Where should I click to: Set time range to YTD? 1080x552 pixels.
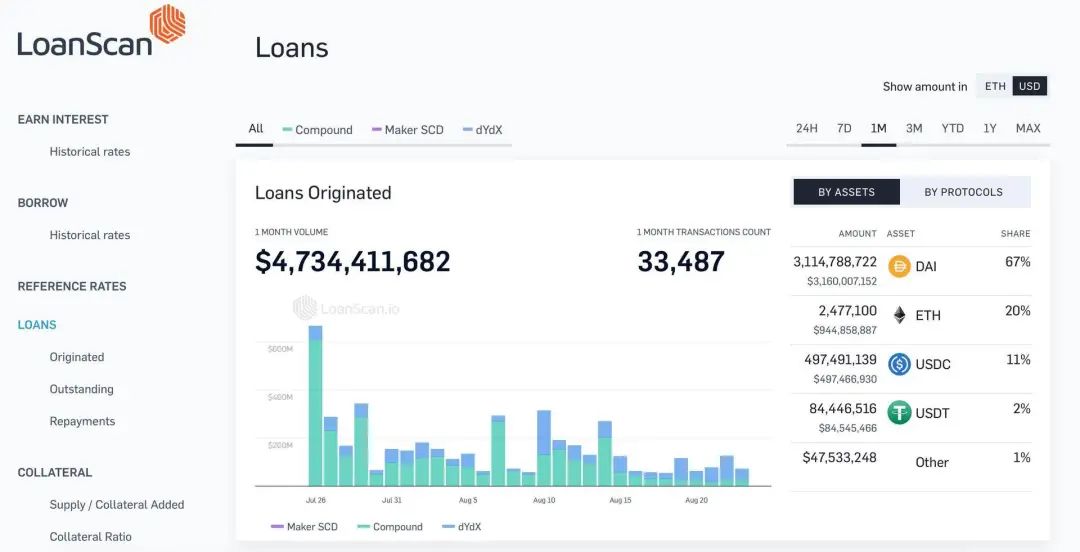952,128
